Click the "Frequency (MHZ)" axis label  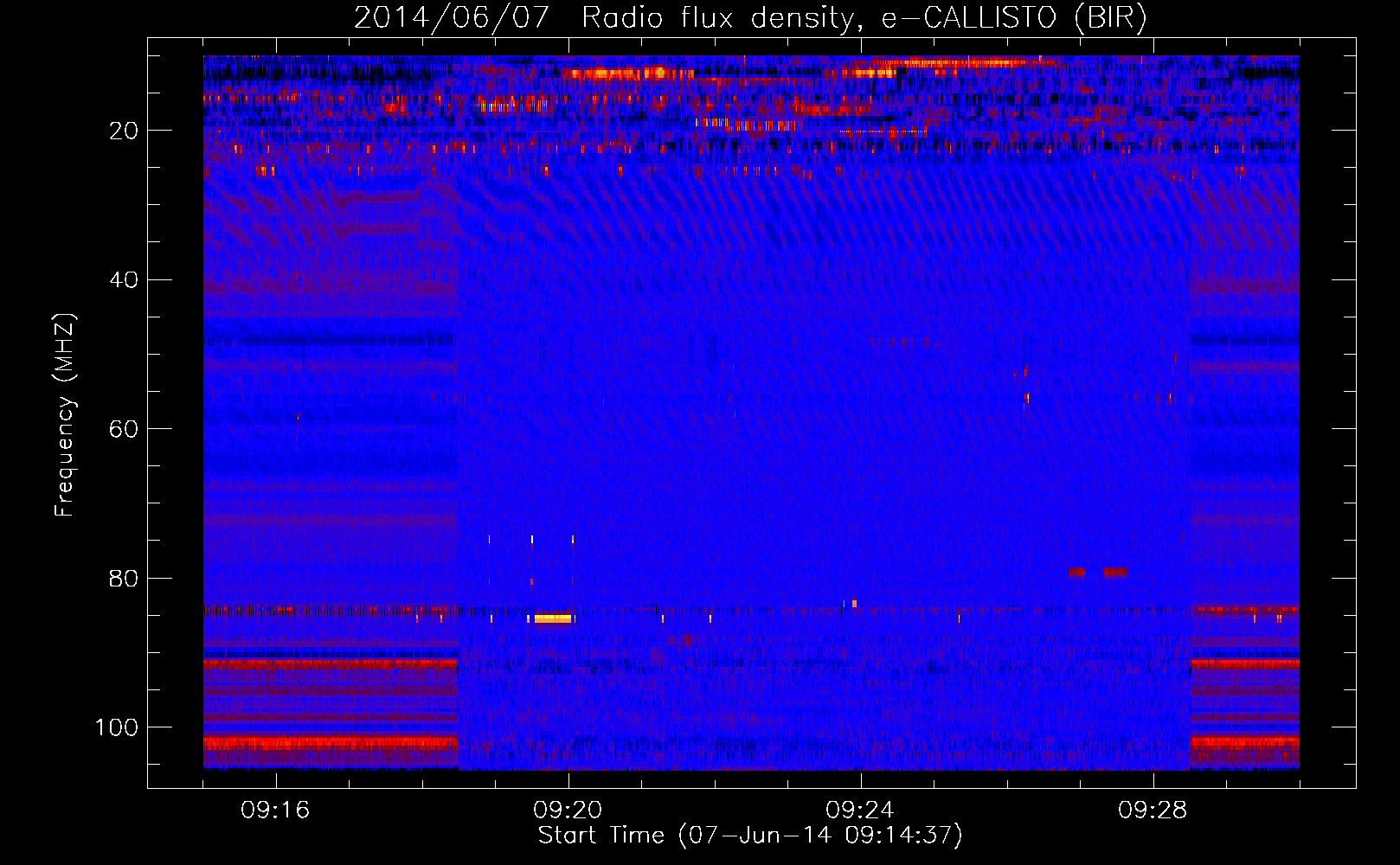tap(65, 414)
